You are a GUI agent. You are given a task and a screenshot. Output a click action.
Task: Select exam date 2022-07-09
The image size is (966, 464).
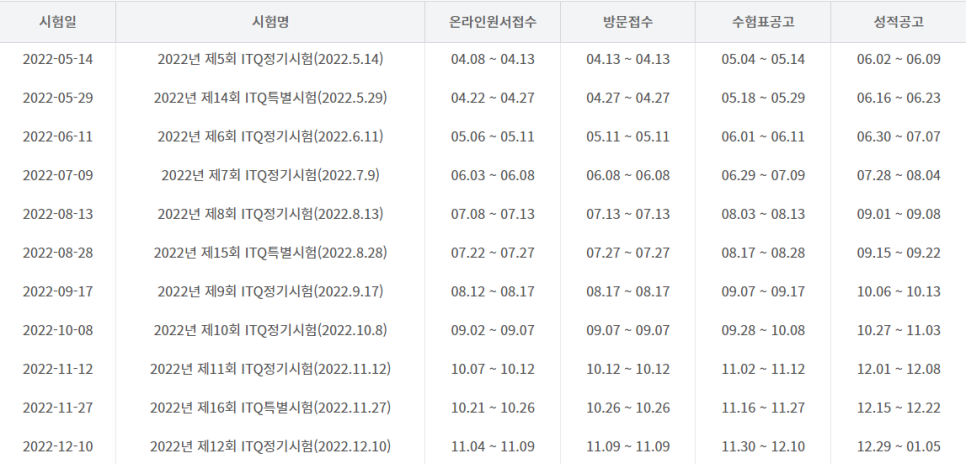pyautogui.click(x=58, y=176)
